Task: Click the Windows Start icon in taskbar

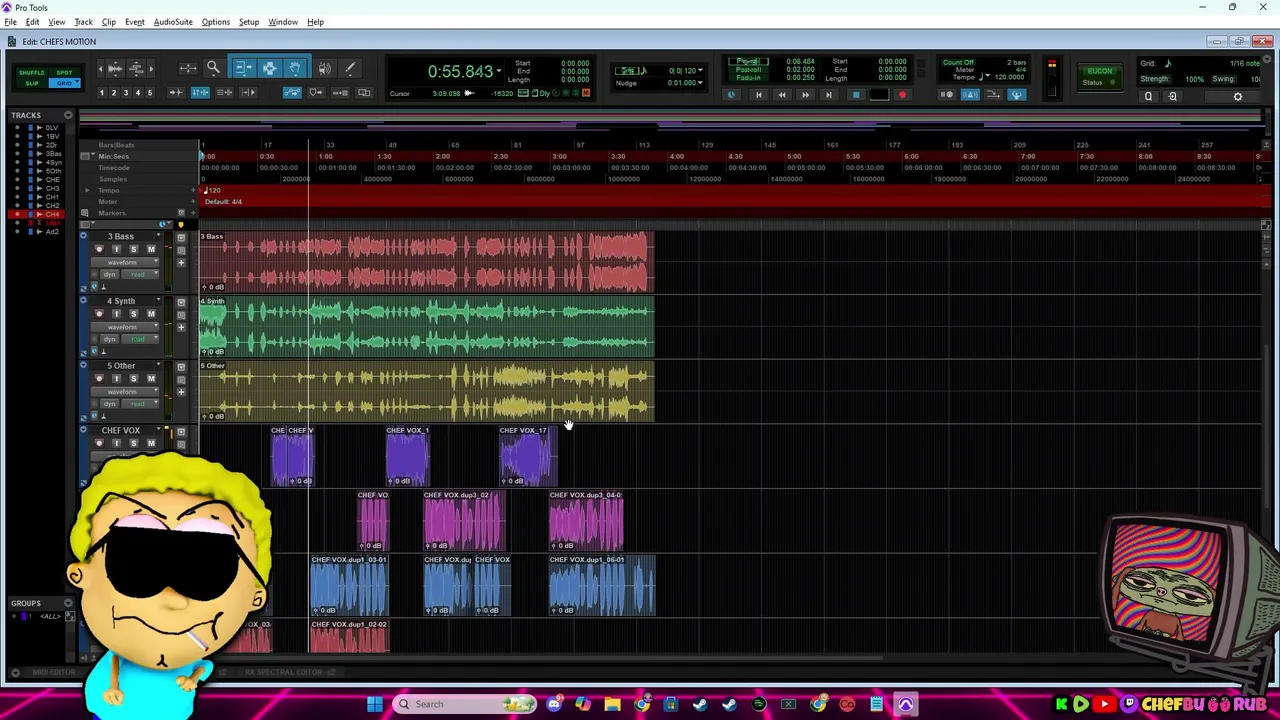Action: click(375, 704)
